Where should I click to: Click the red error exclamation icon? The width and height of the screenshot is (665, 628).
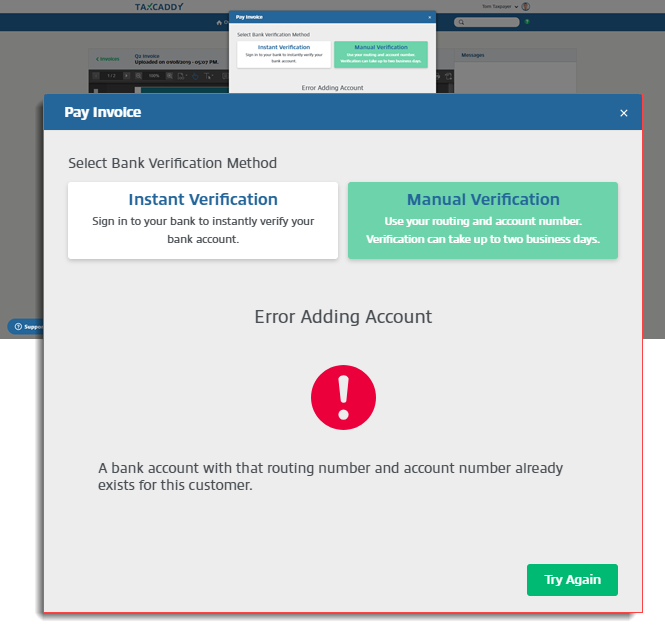point(343,397)
